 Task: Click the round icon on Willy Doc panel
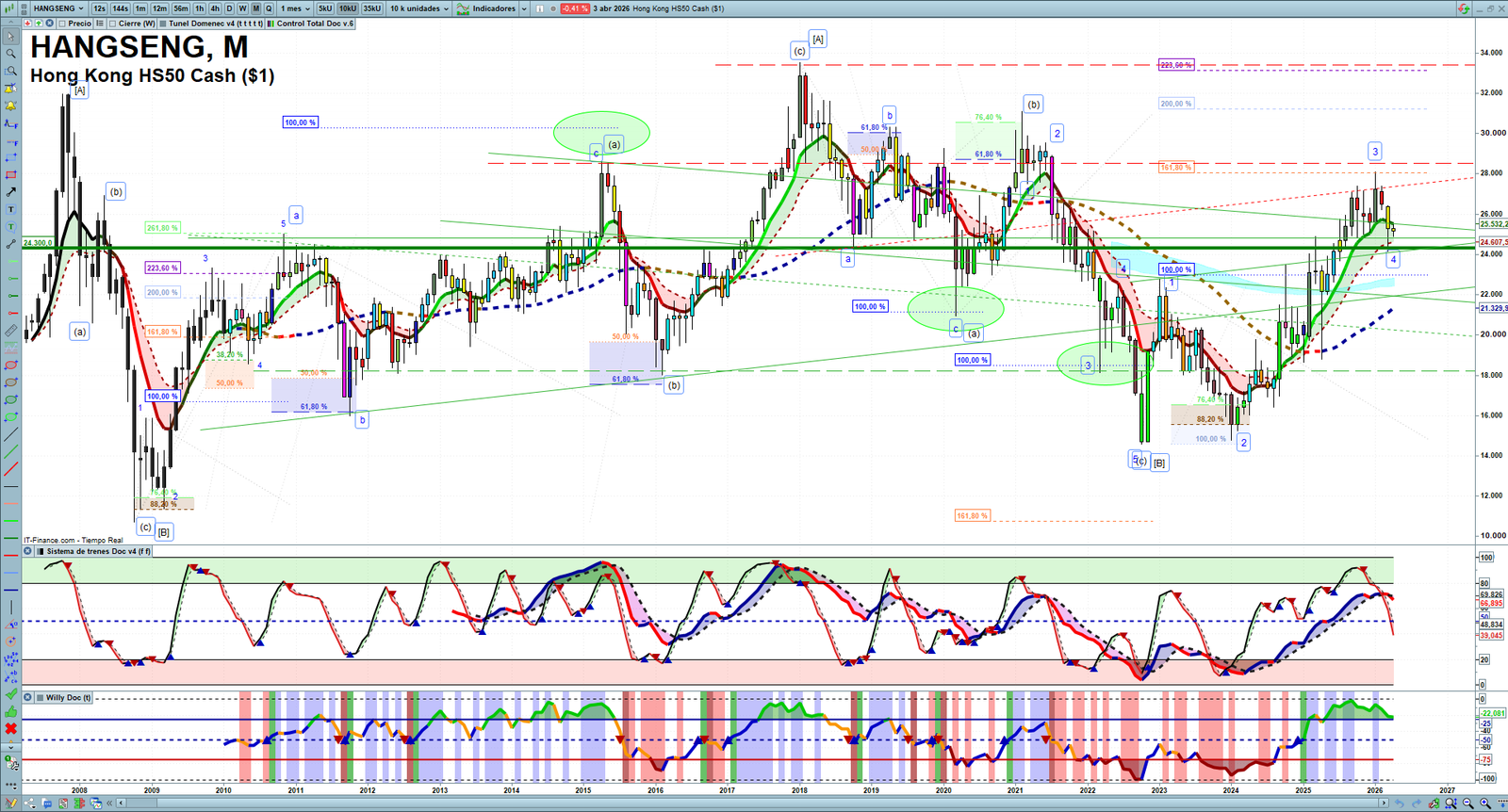28,698
